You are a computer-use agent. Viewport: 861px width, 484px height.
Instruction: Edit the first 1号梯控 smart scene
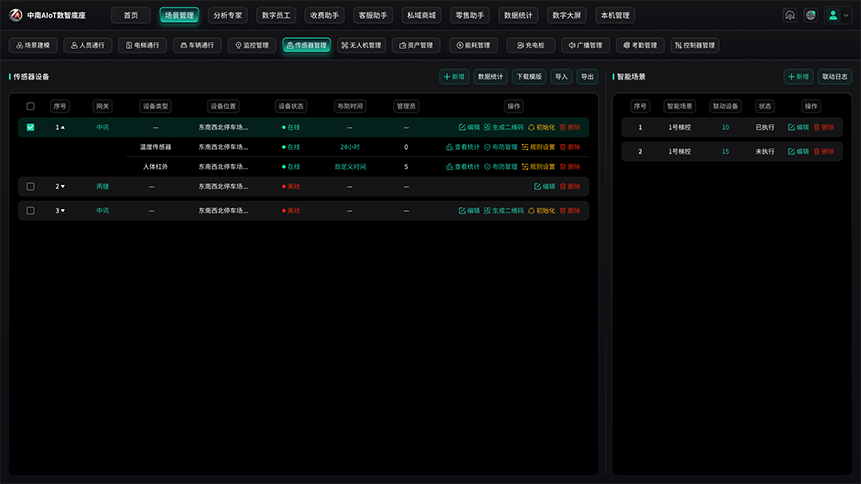(798, 127)
